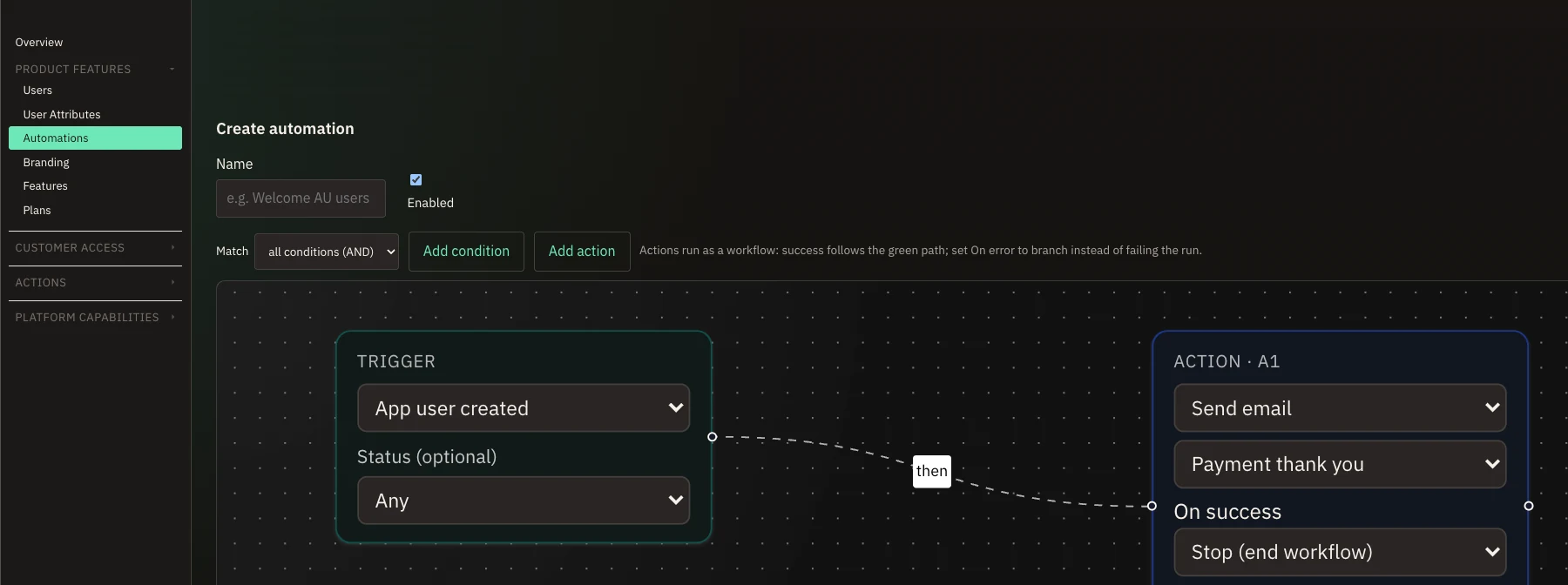Image resolution: width=1568 pixels, height=585 pixels.
Task: Click the action A1 output handle
Action: tap(1529, 506)
